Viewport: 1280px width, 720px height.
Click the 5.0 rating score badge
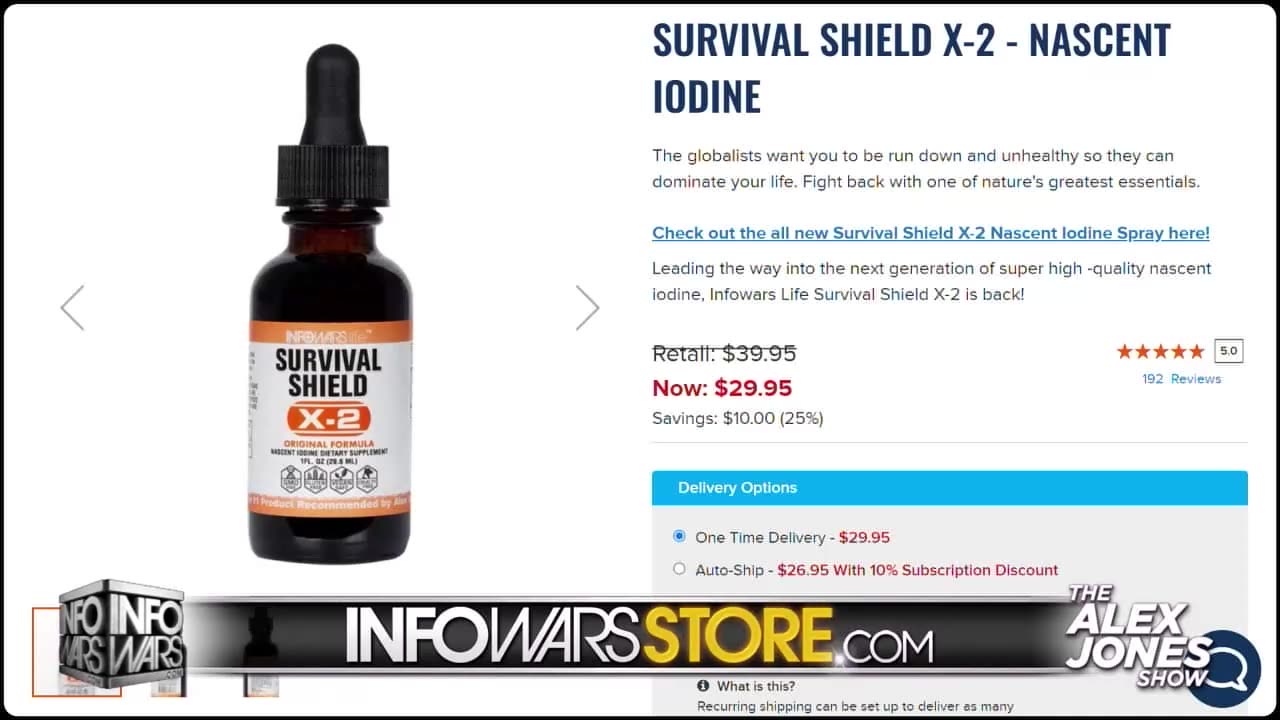click(1229, 351)
